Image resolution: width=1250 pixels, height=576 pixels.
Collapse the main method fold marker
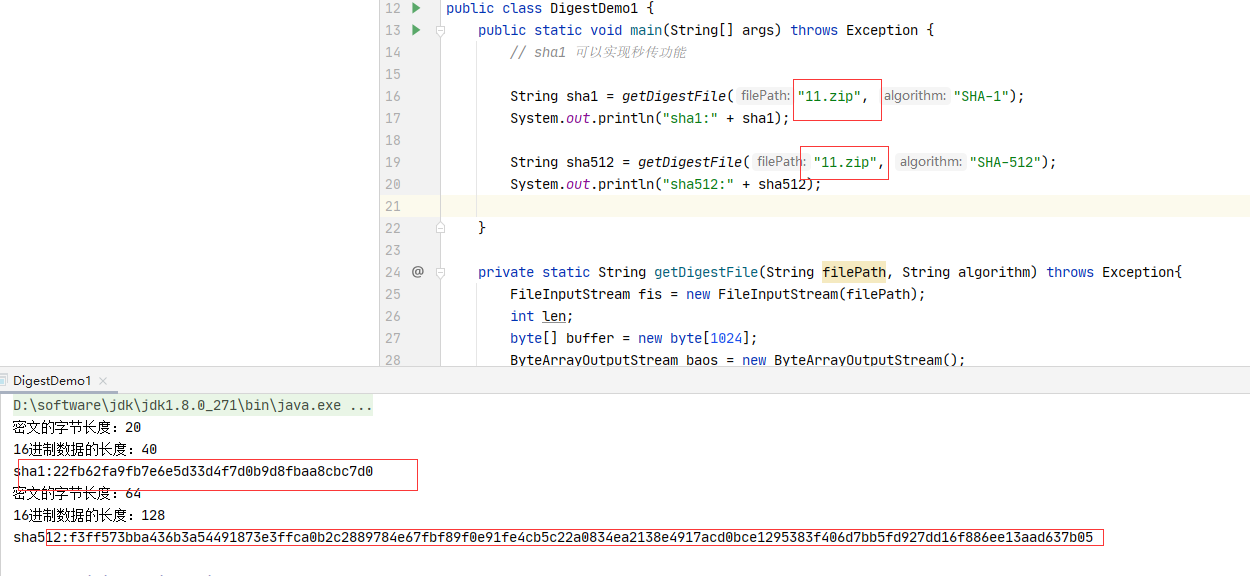pos(440,30)
